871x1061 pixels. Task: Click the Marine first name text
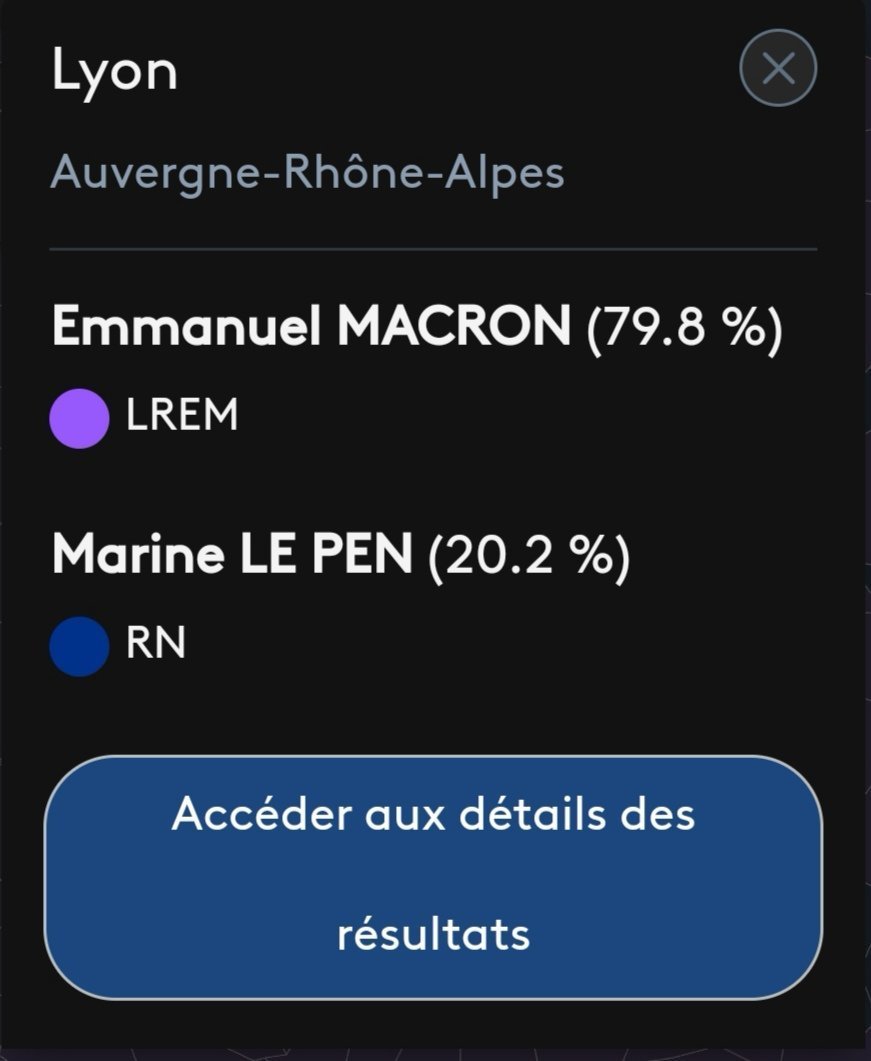point(138,554)
